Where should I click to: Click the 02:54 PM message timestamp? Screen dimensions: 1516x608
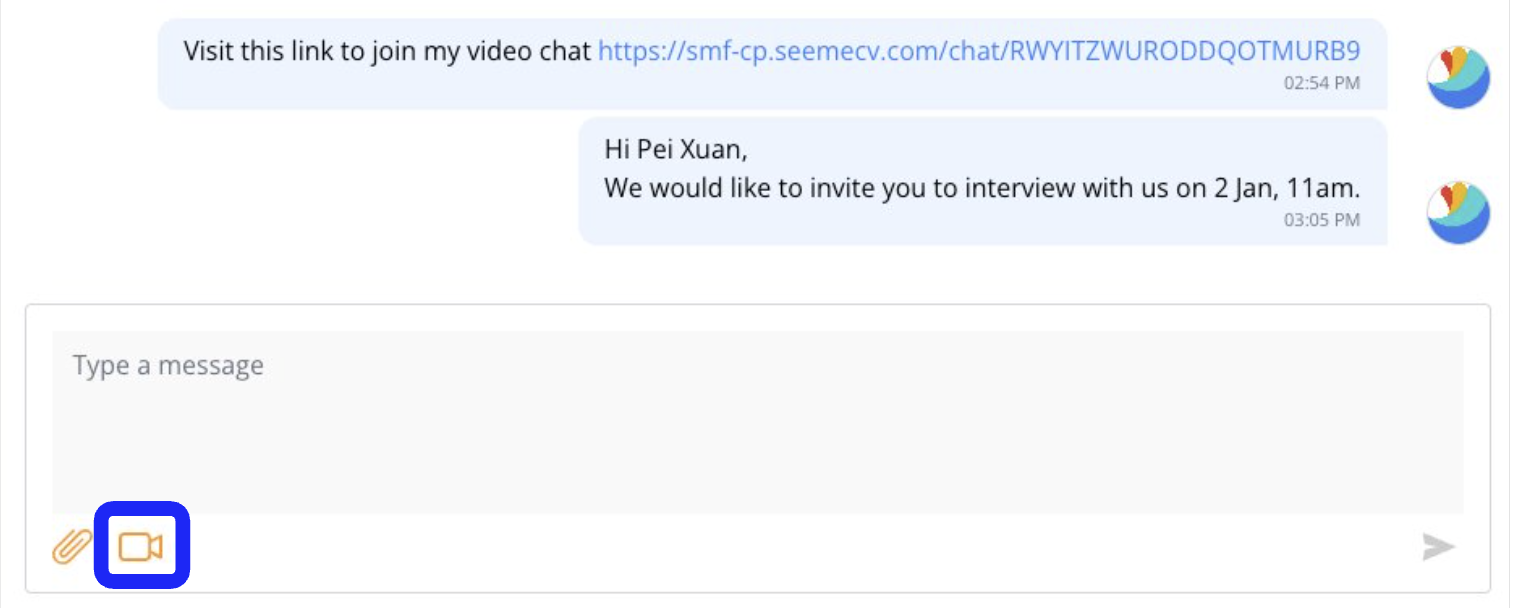tap(1321, 84)
